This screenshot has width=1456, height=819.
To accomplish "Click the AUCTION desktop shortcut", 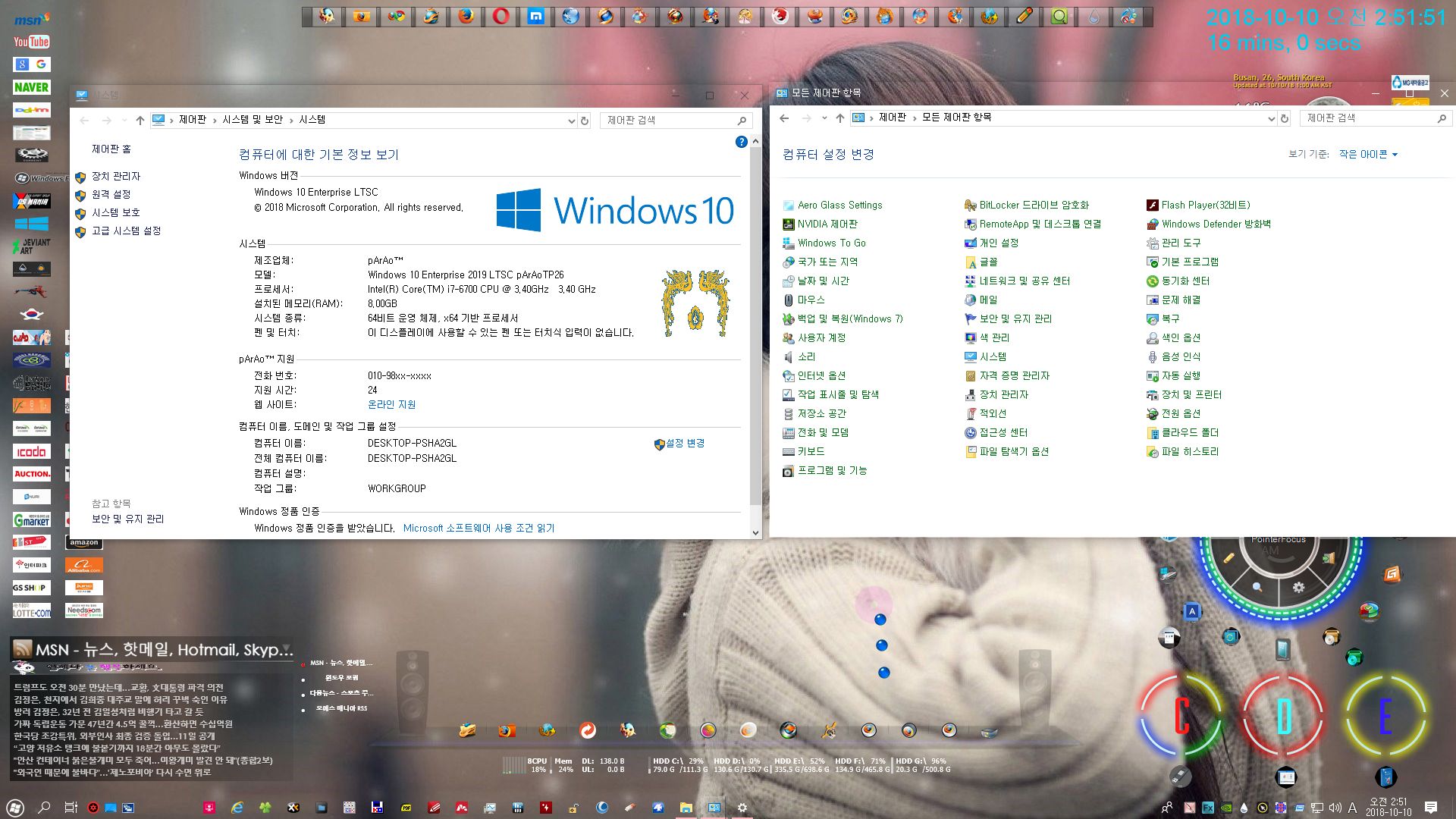I will pyautogui.click(x=31, y=474).
